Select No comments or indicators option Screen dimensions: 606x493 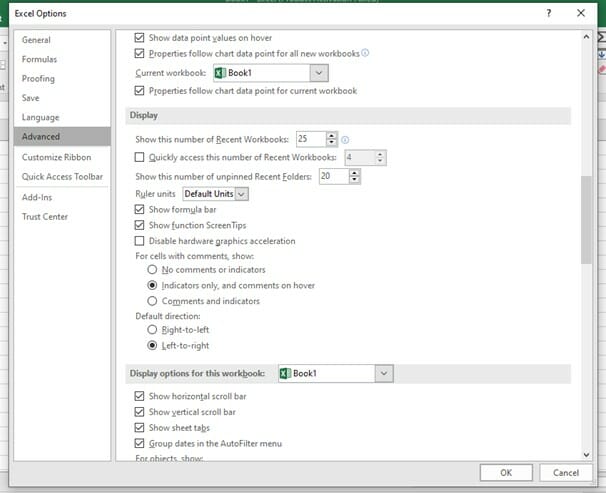click(152, 270)
